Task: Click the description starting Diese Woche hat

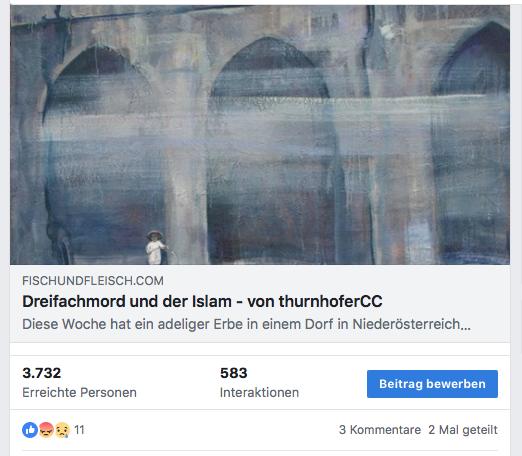Action: click(246, 324)
